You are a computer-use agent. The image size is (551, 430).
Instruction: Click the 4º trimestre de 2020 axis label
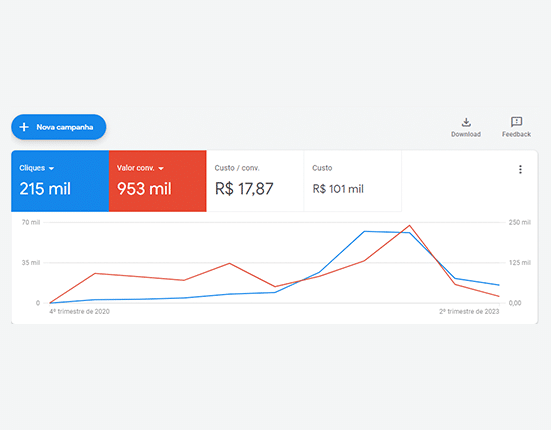coord(79,311)
